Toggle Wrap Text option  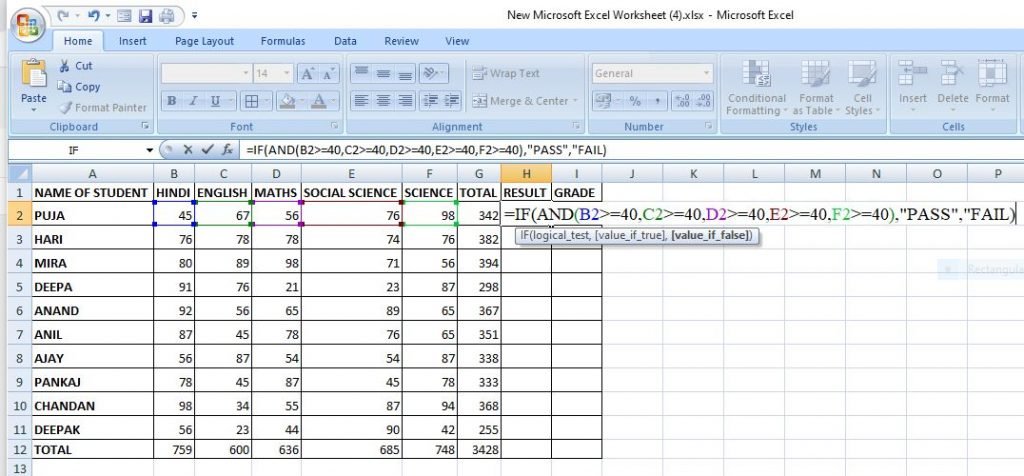click(506, 74)
